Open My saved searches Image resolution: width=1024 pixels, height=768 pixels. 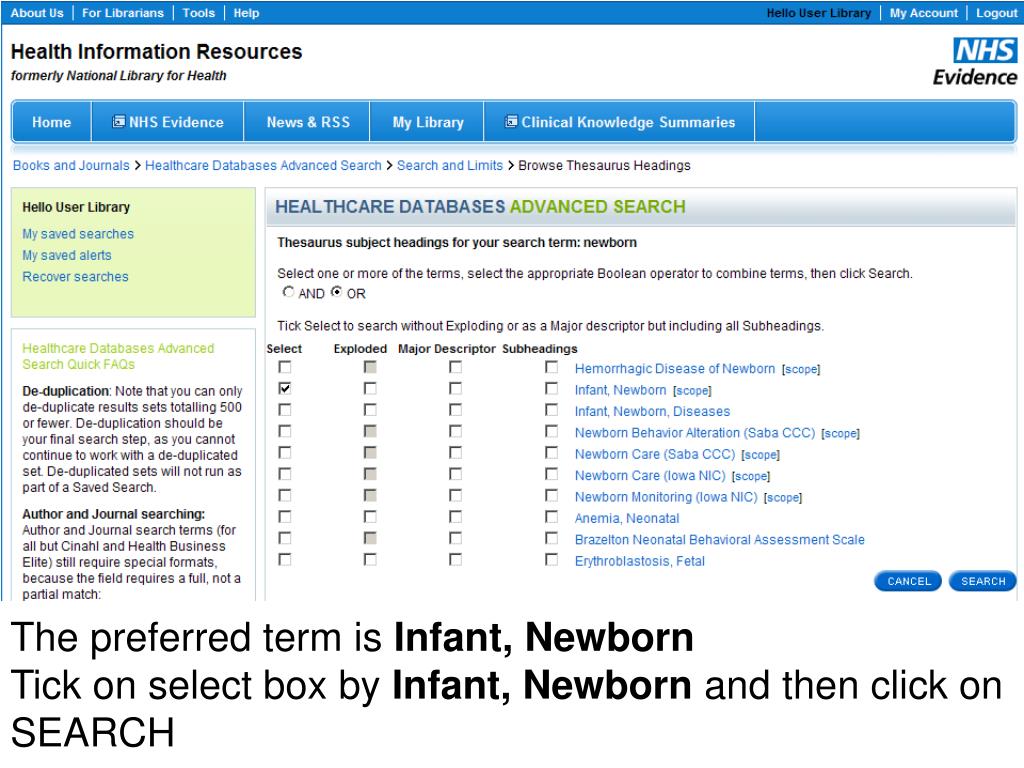click(78, 234)
